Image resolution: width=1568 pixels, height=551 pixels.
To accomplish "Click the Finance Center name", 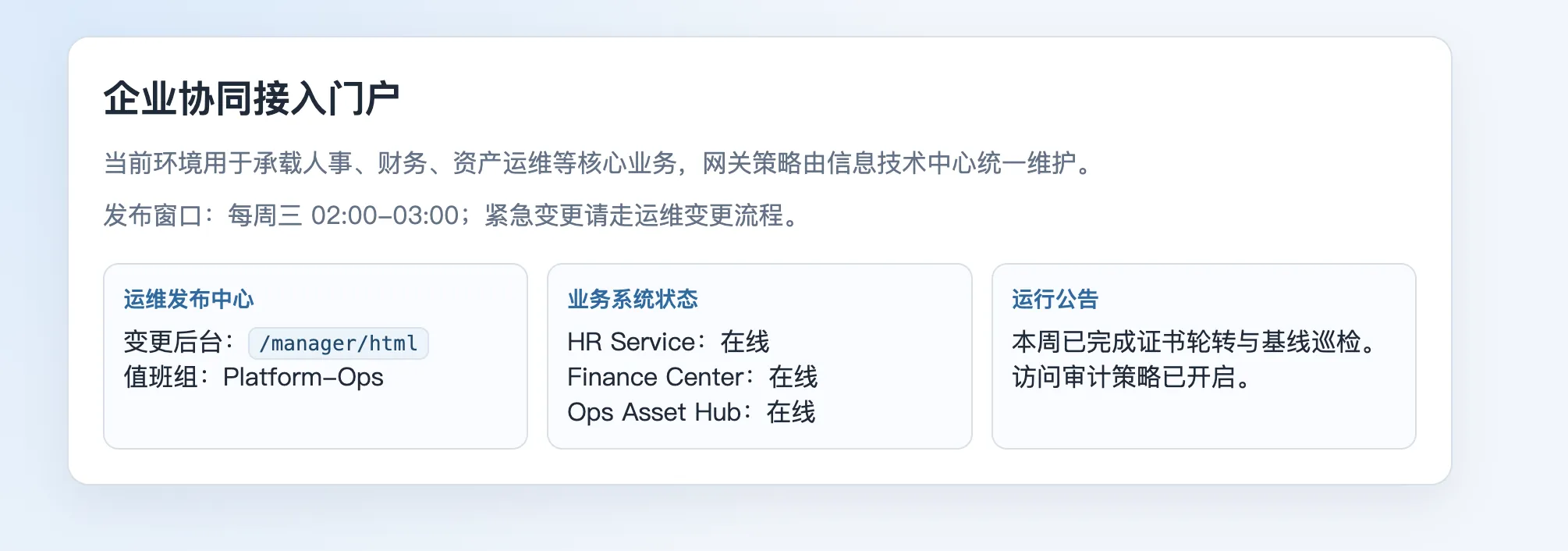I will [x=655, y=378].
